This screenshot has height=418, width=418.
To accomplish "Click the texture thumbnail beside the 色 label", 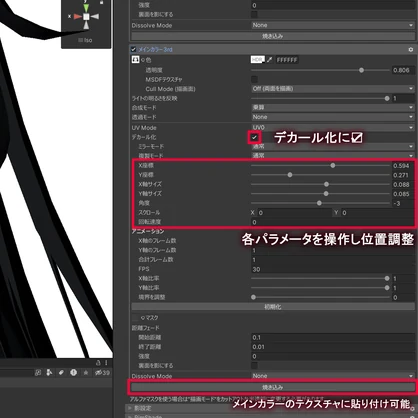I will click(x=135, y=60).
